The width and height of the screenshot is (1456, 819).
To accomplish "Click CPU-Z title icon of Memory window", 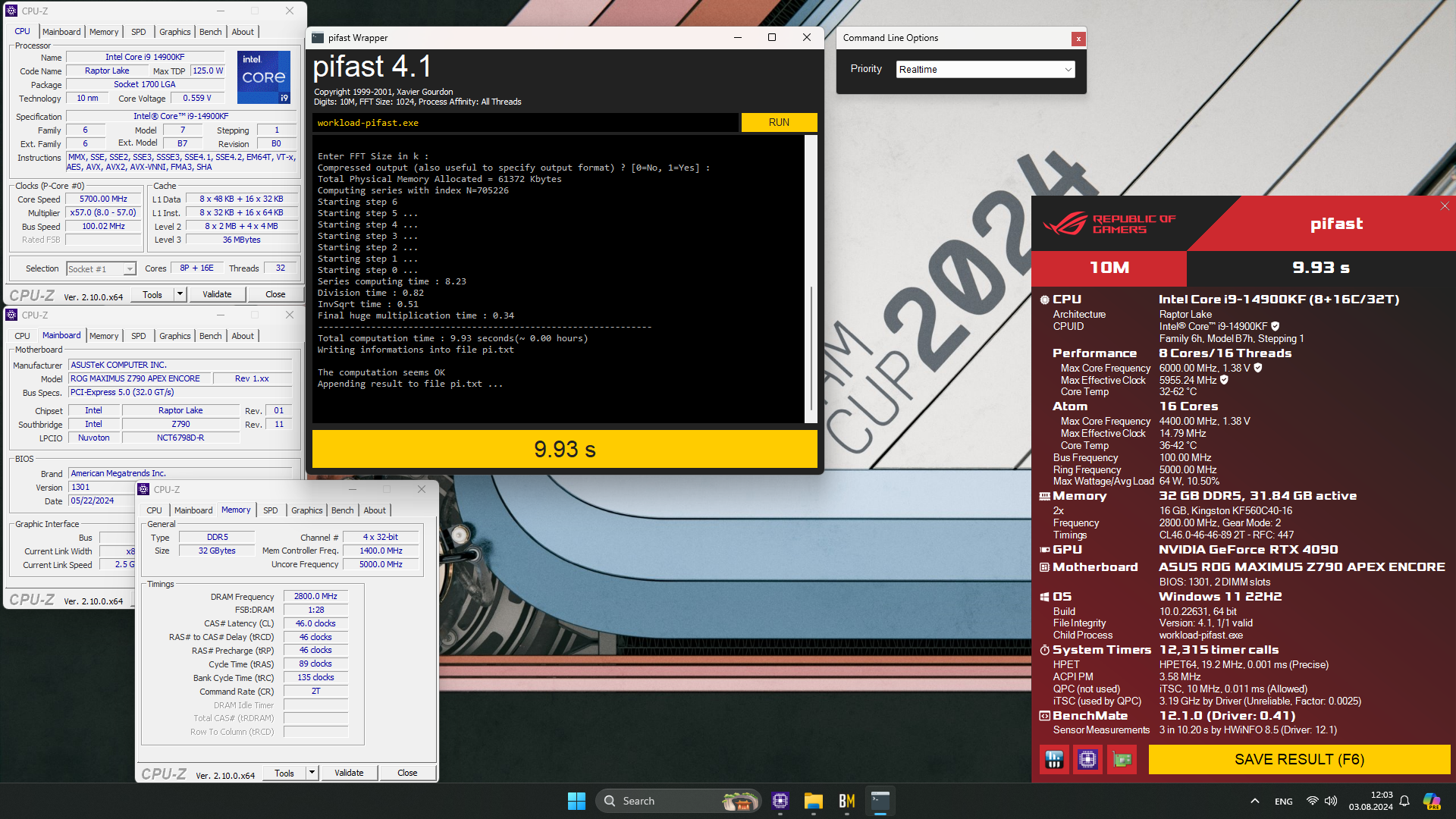I will click(143, 489).
